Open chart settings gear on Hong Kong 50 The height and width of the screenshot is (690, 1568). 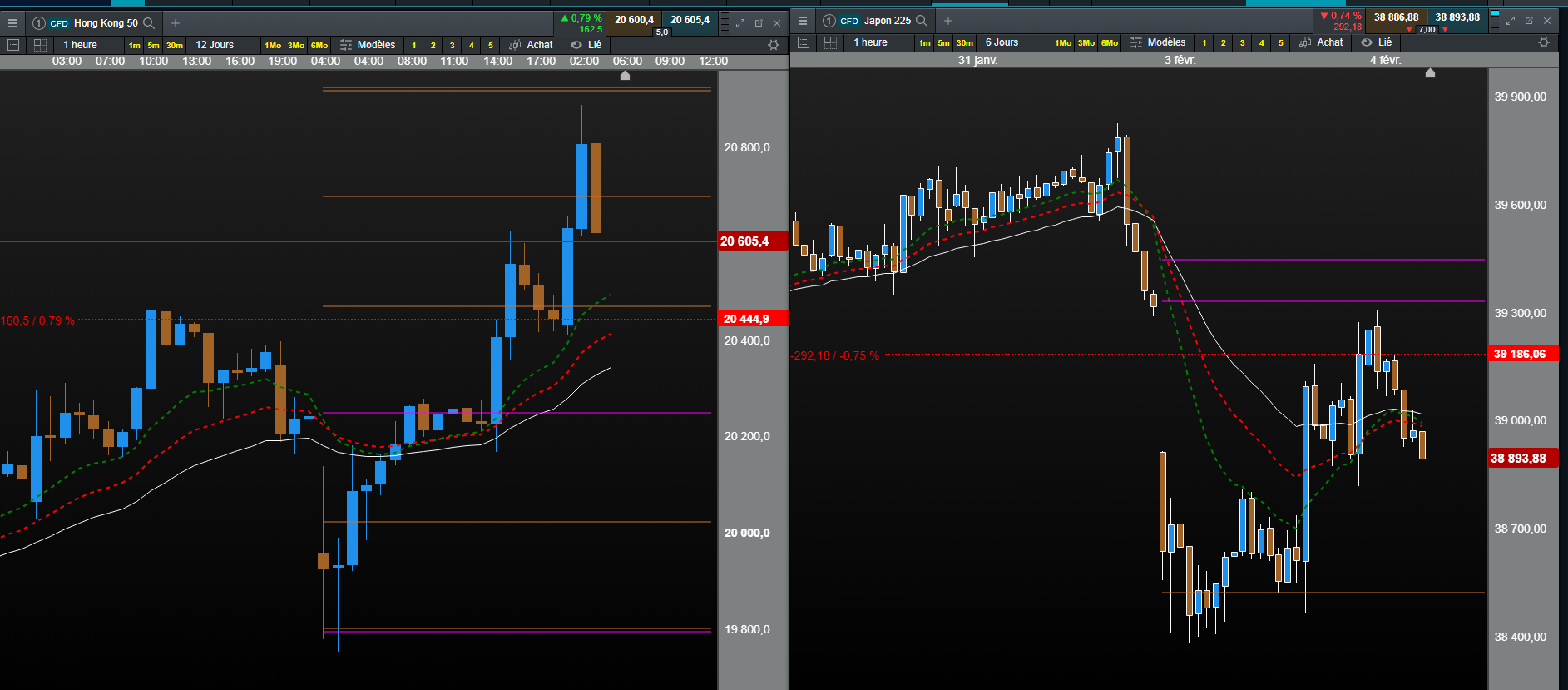774,45
